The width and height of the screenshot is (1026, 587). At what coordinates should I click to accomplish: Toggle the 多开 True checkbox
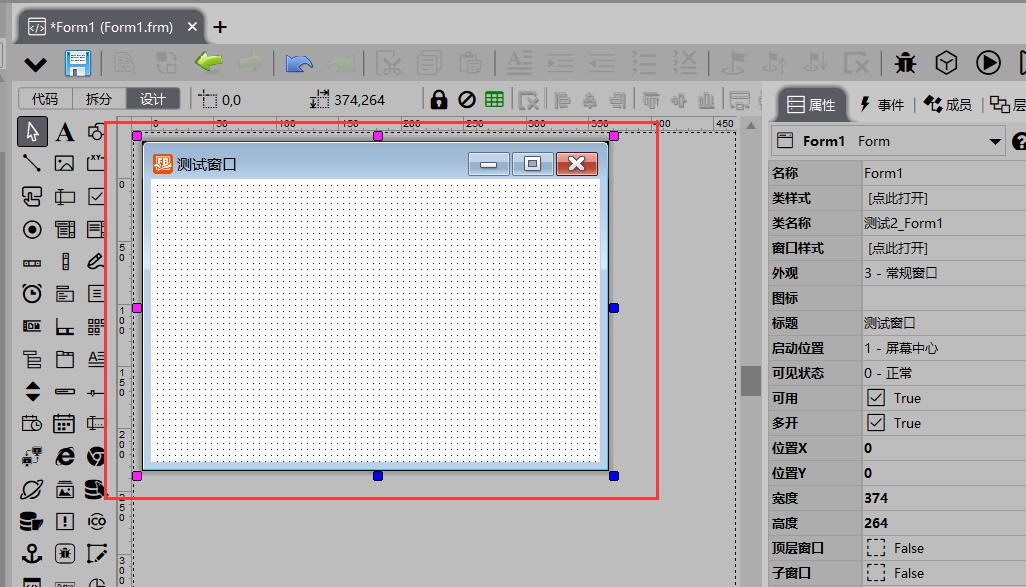(876, 423)
